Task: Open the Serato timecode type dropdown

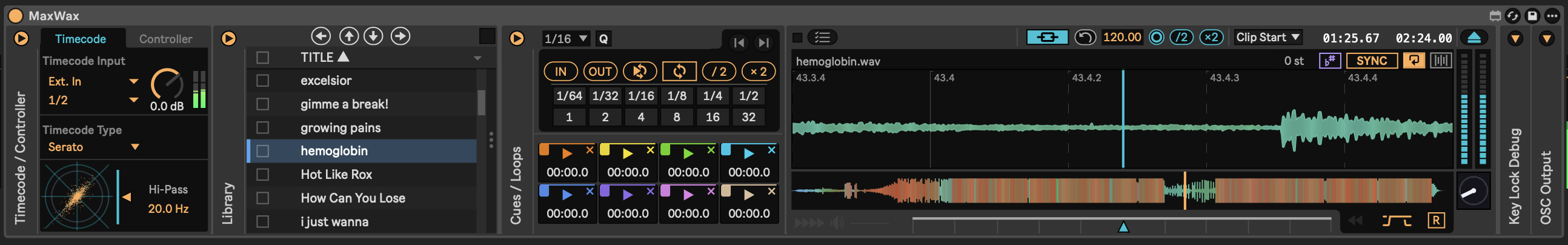Action: tap(93, 147)
